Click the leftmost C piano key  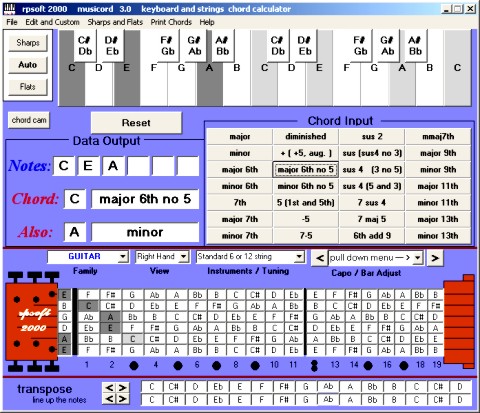[x=71, y=83]
